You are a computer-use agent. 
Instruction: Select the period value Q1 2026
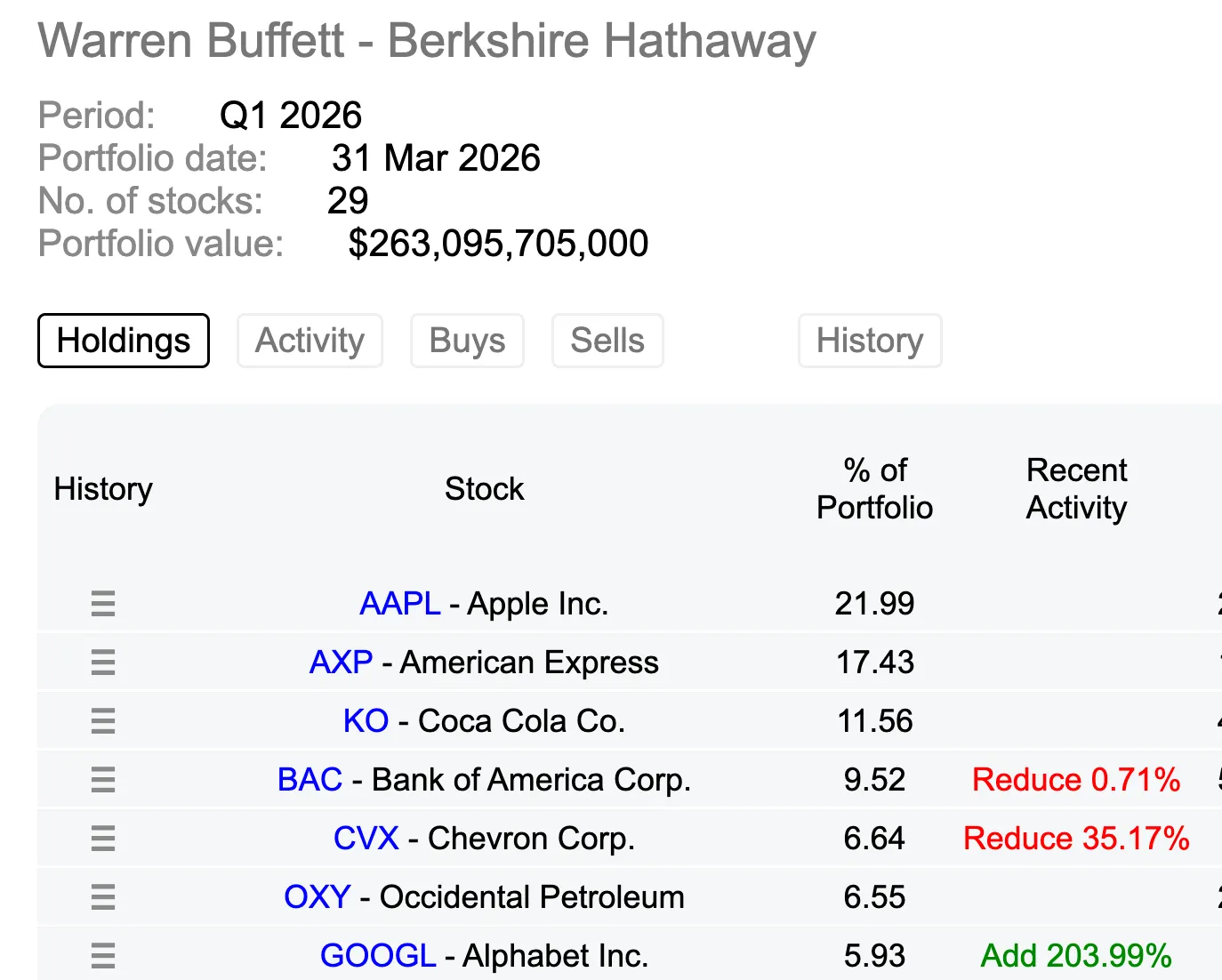(x=291, y=116)
